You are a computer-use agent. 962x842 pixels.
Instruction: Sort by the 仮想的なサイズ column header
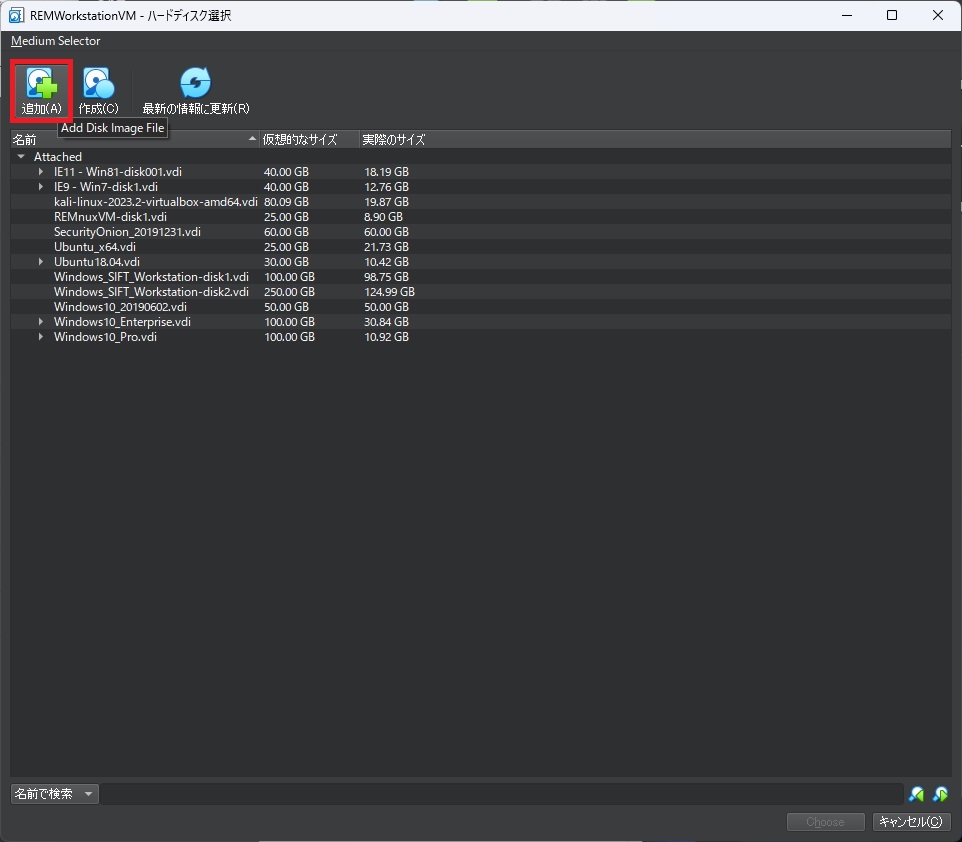tap(309, 139)
